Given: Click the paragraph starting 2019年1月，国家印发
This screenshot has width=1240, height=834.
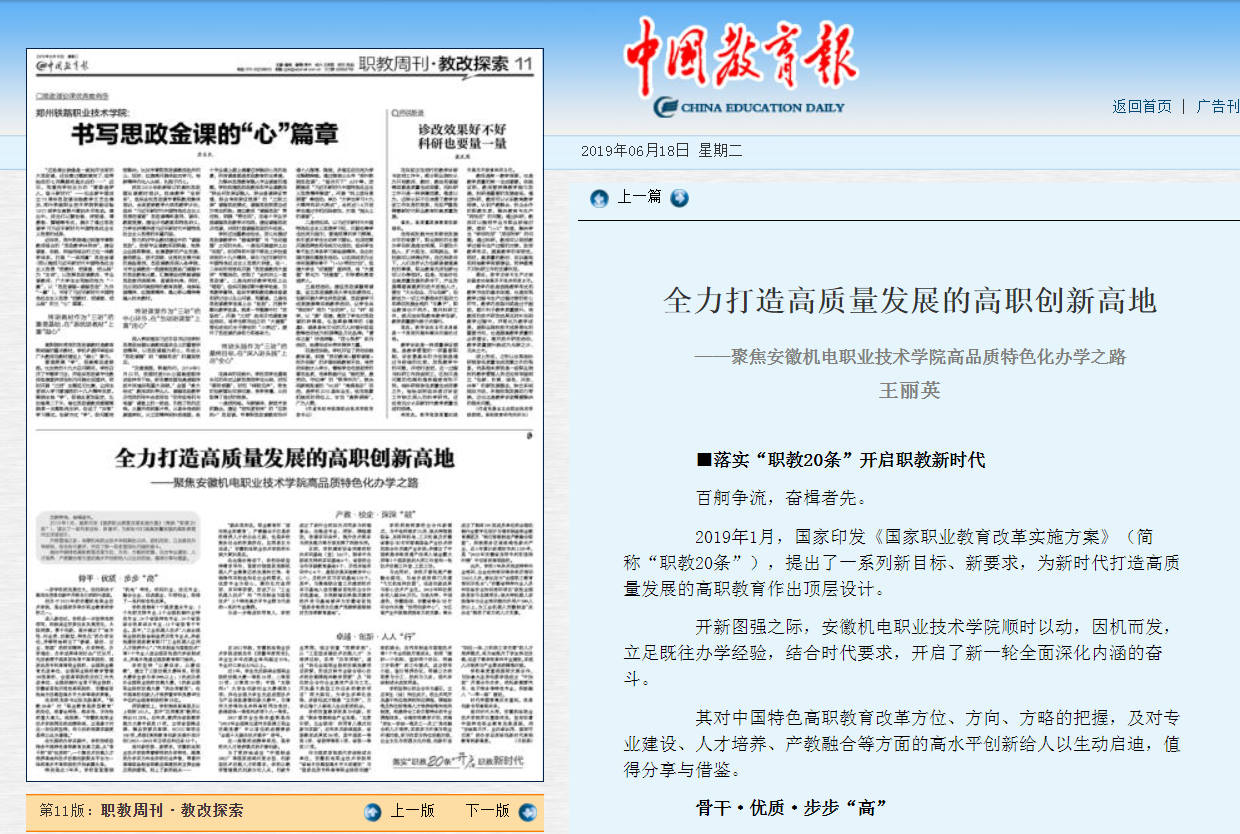Looking at the screenshot, I should [901, 562].
